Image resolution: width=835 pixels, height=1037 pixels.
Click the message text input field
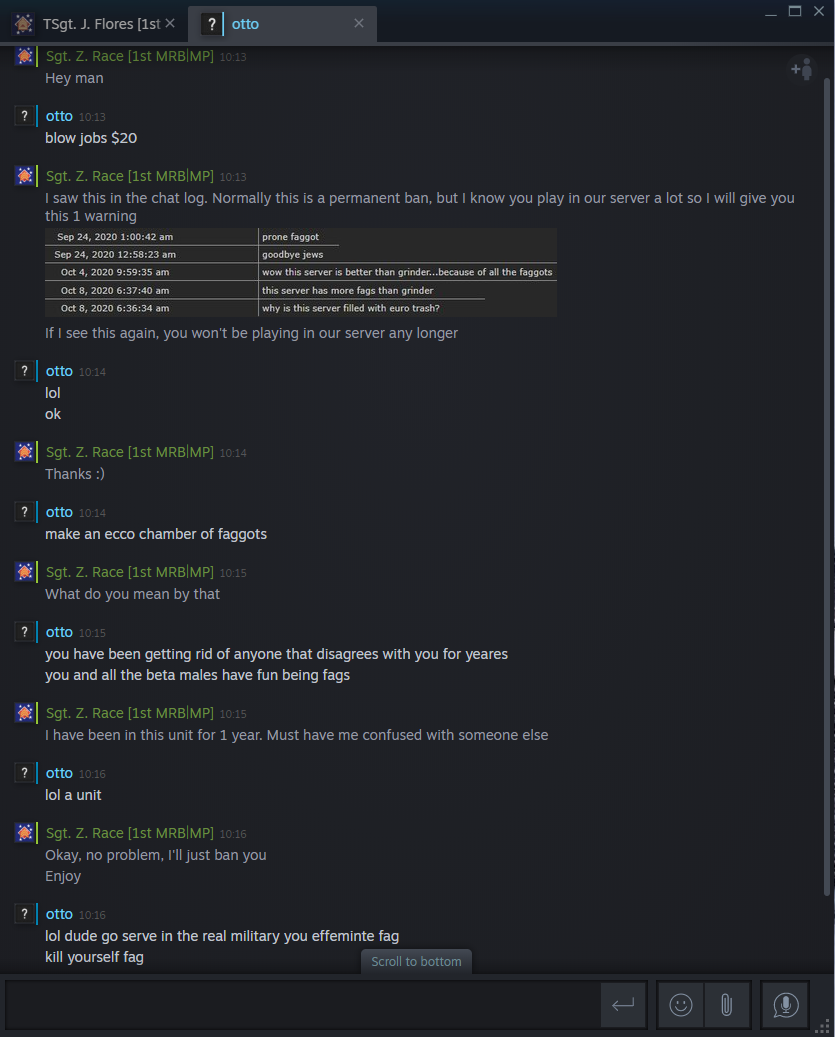click(x=303, y=1005)
